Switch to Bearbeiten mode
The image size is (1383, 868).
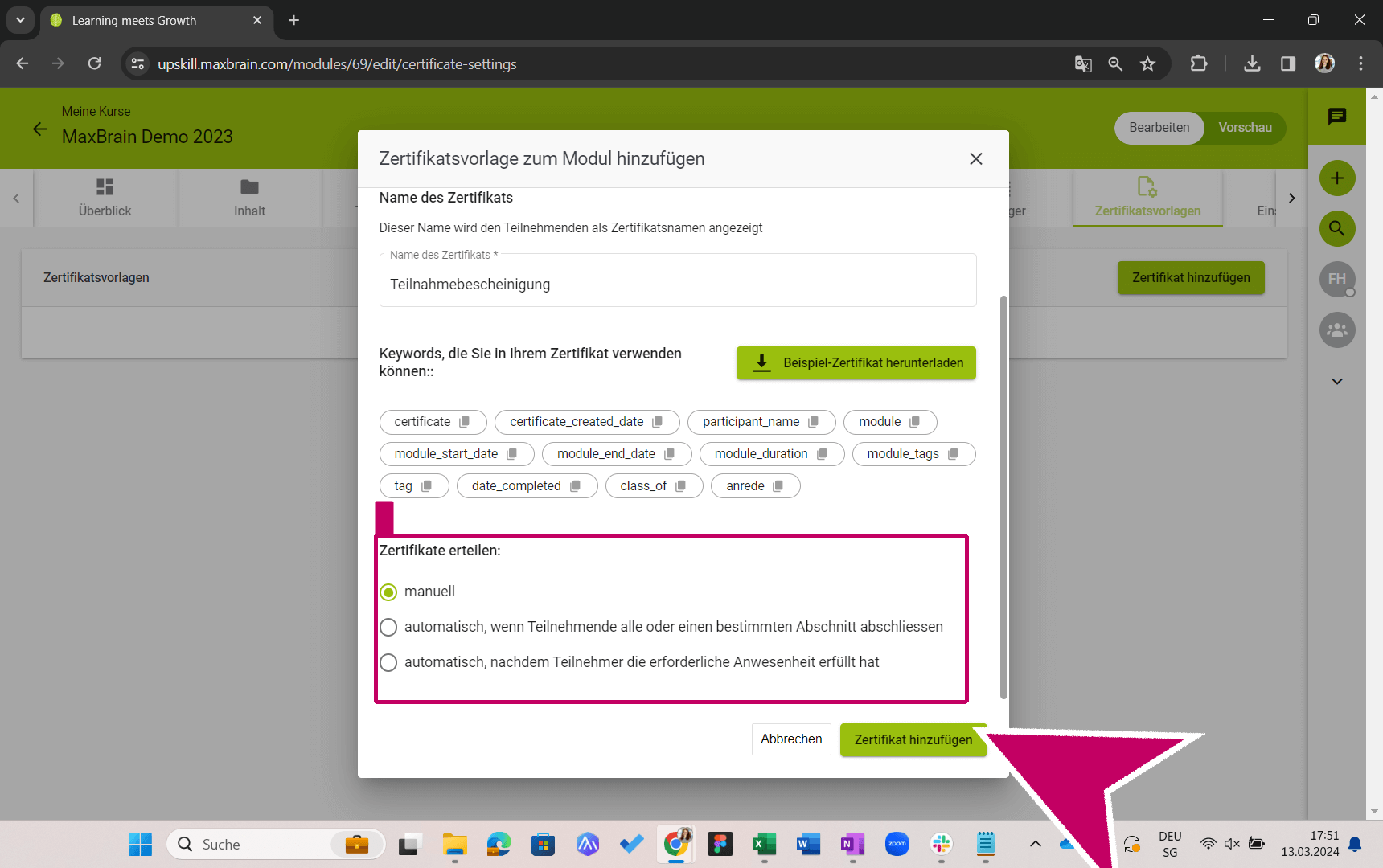[x=1159, y=128]
